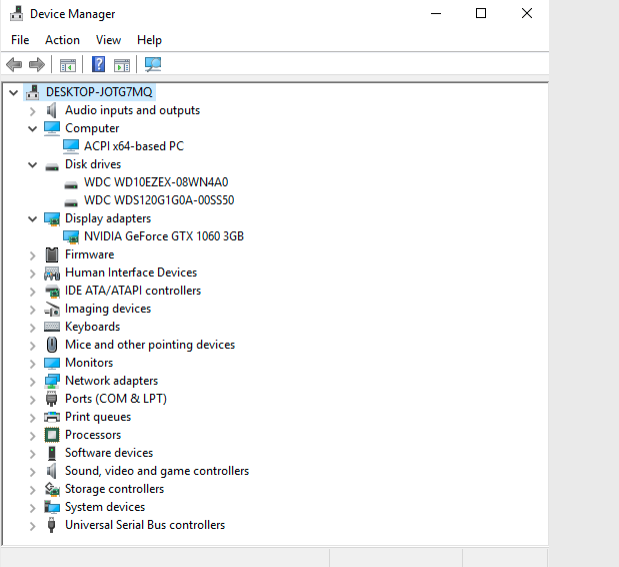Click the Mice and other pointing devices icon
Image resolution: width=619 pixels, height=567 pixels.
click(52, 345)
